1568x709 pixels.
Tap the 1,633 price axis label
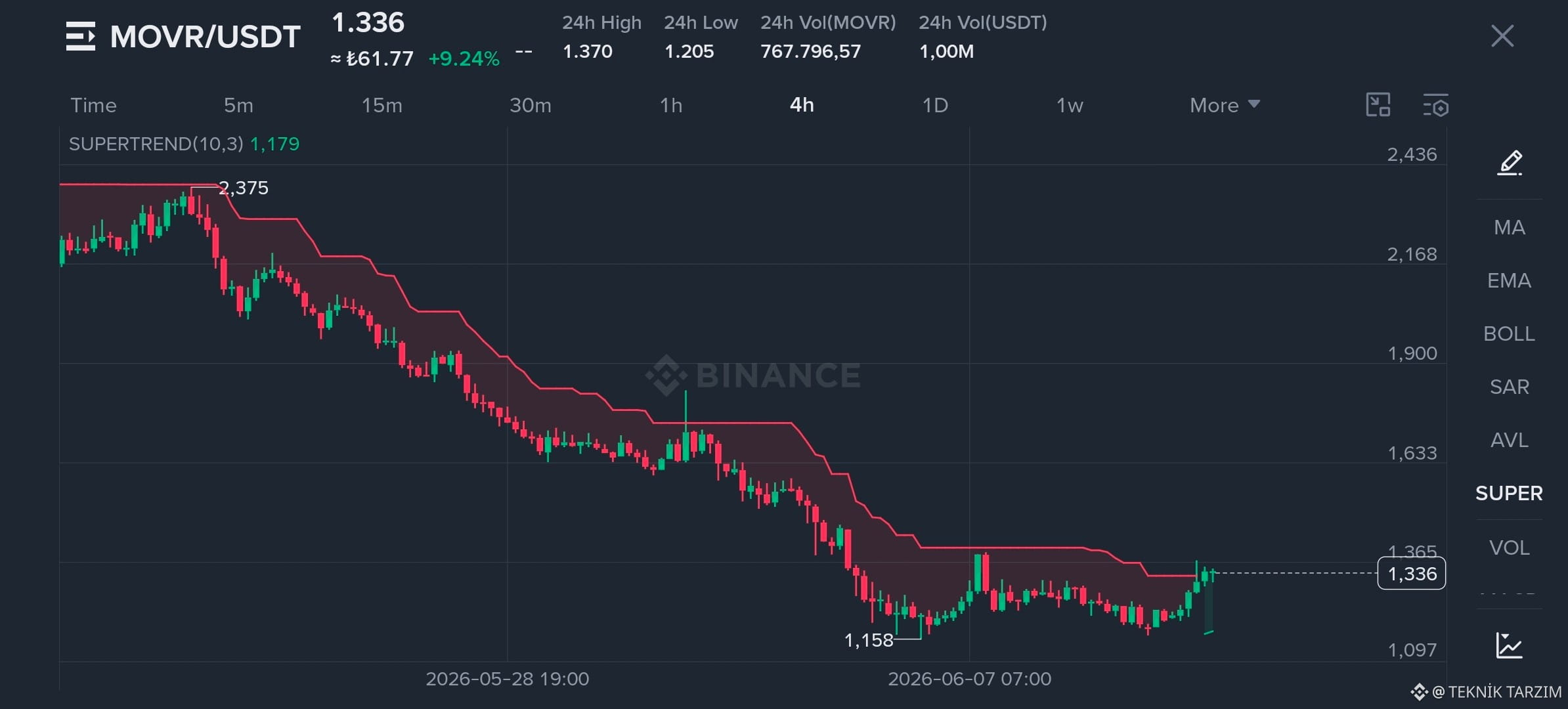(x=1412, y=454)
